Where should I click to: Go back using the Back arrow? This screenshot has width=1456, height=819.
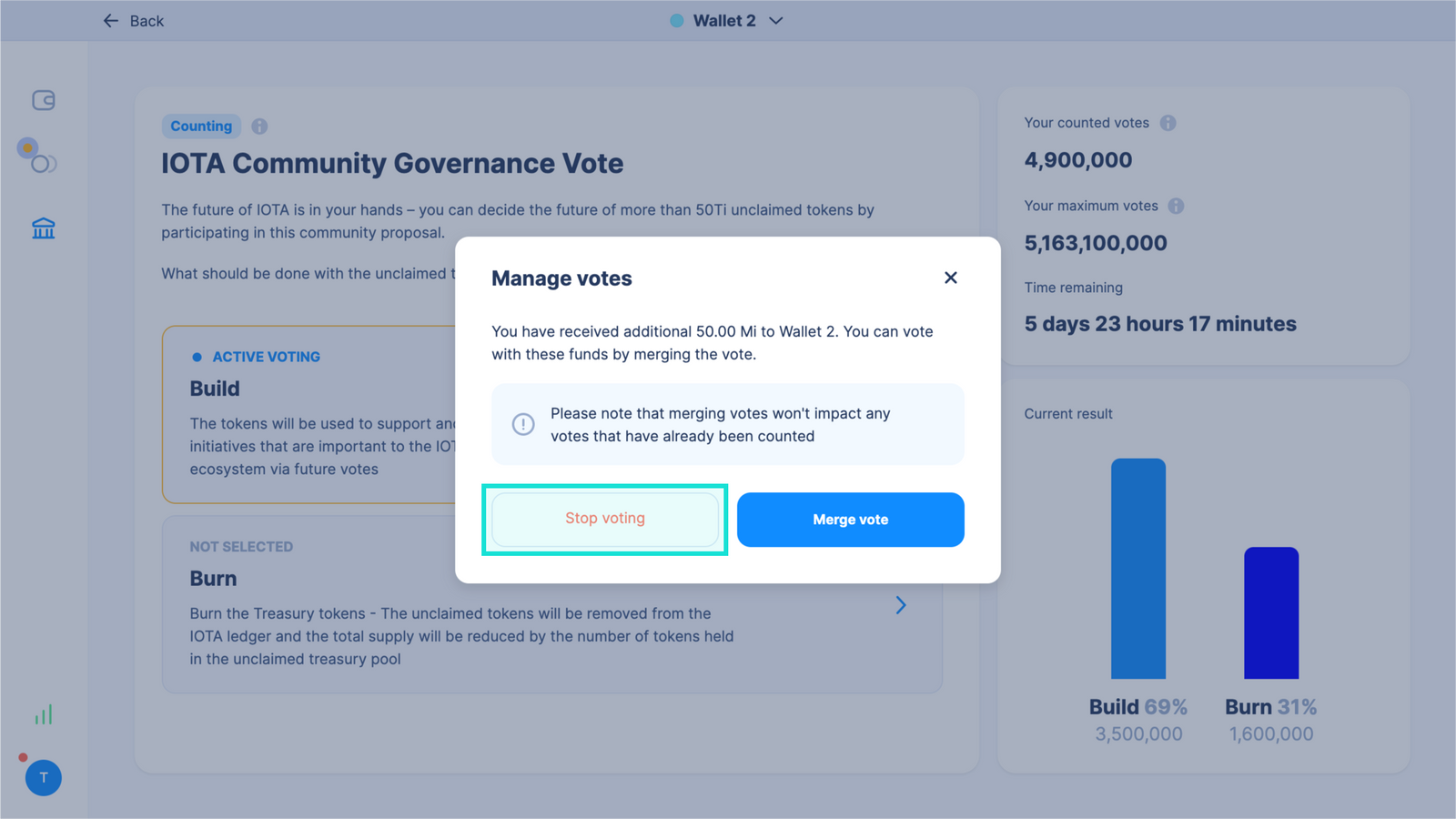pos(134,21)
